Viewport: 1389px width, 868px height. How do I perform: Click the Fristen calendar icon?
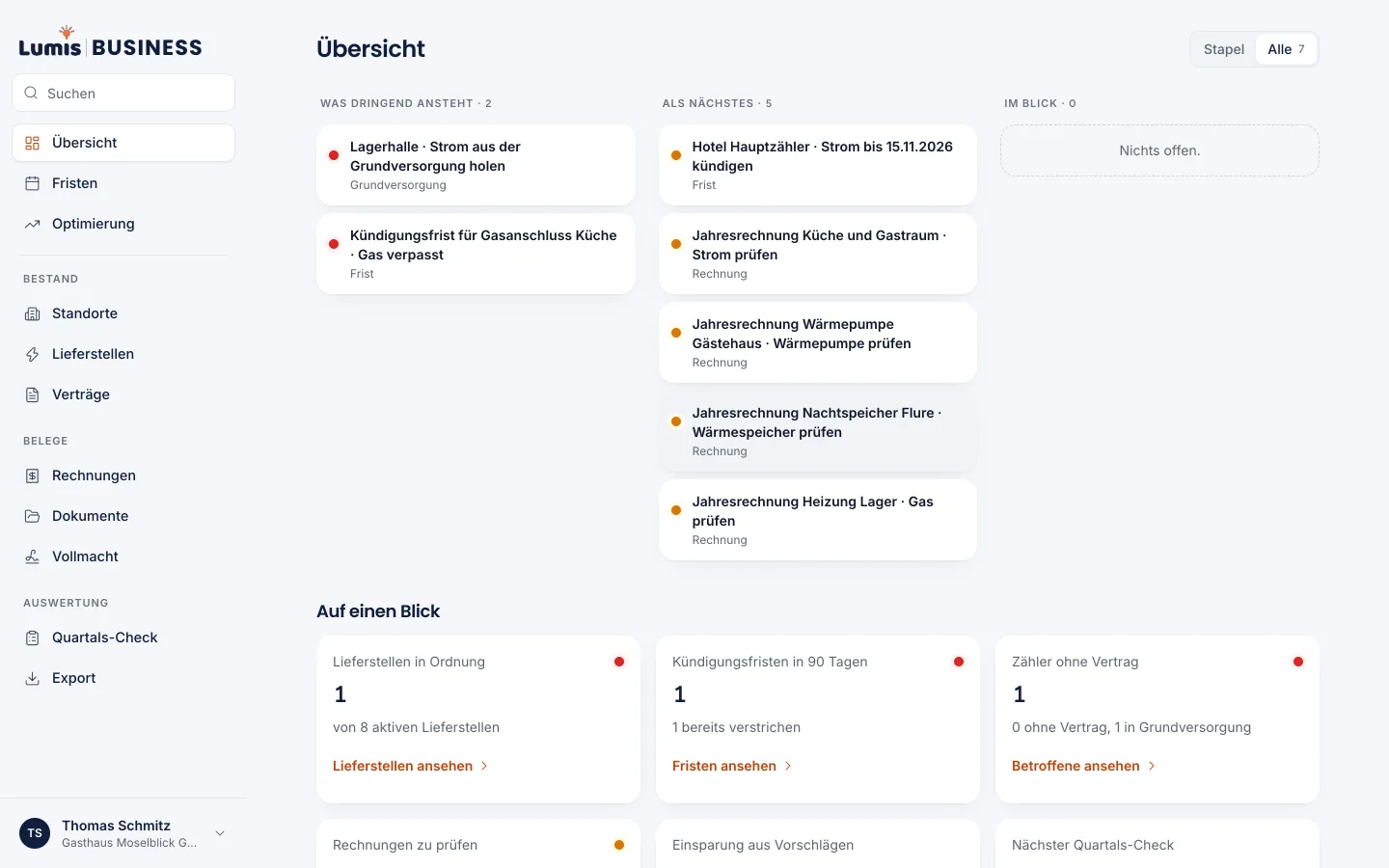click(32, 183)
